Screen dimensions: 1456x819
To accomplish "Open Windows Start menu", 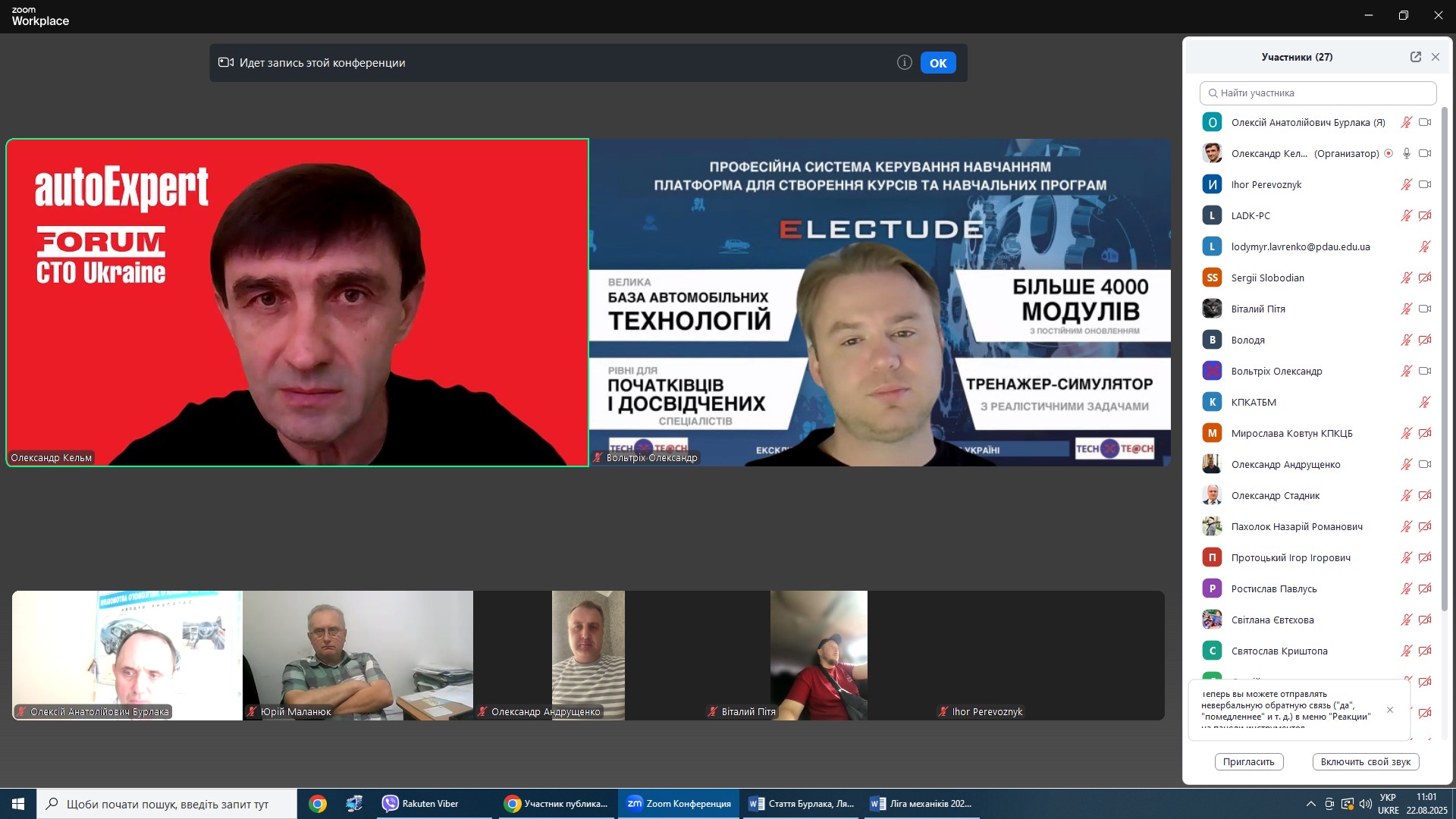I will (18, 804).
